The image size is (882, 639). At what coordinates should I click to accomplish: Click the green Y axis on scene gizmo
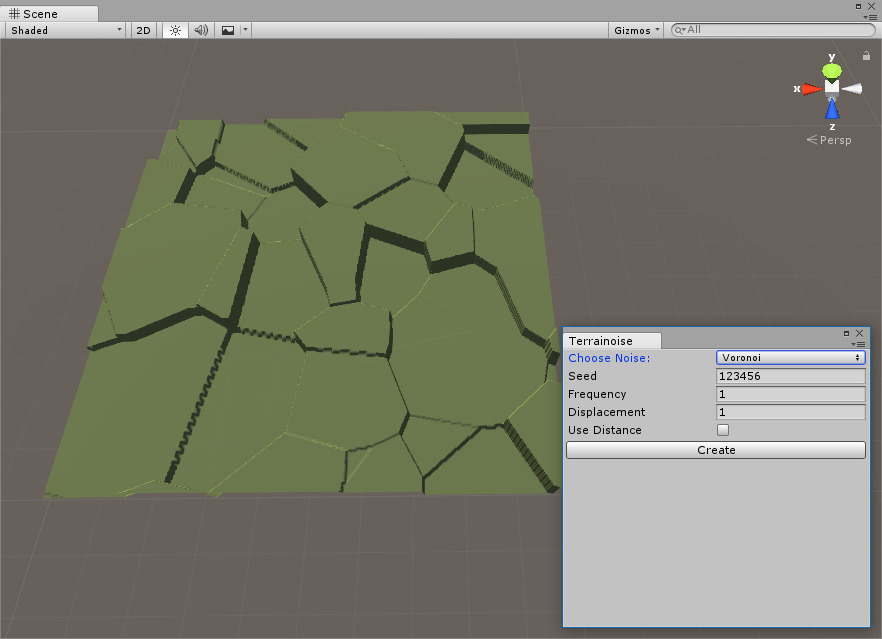point(832,70)
